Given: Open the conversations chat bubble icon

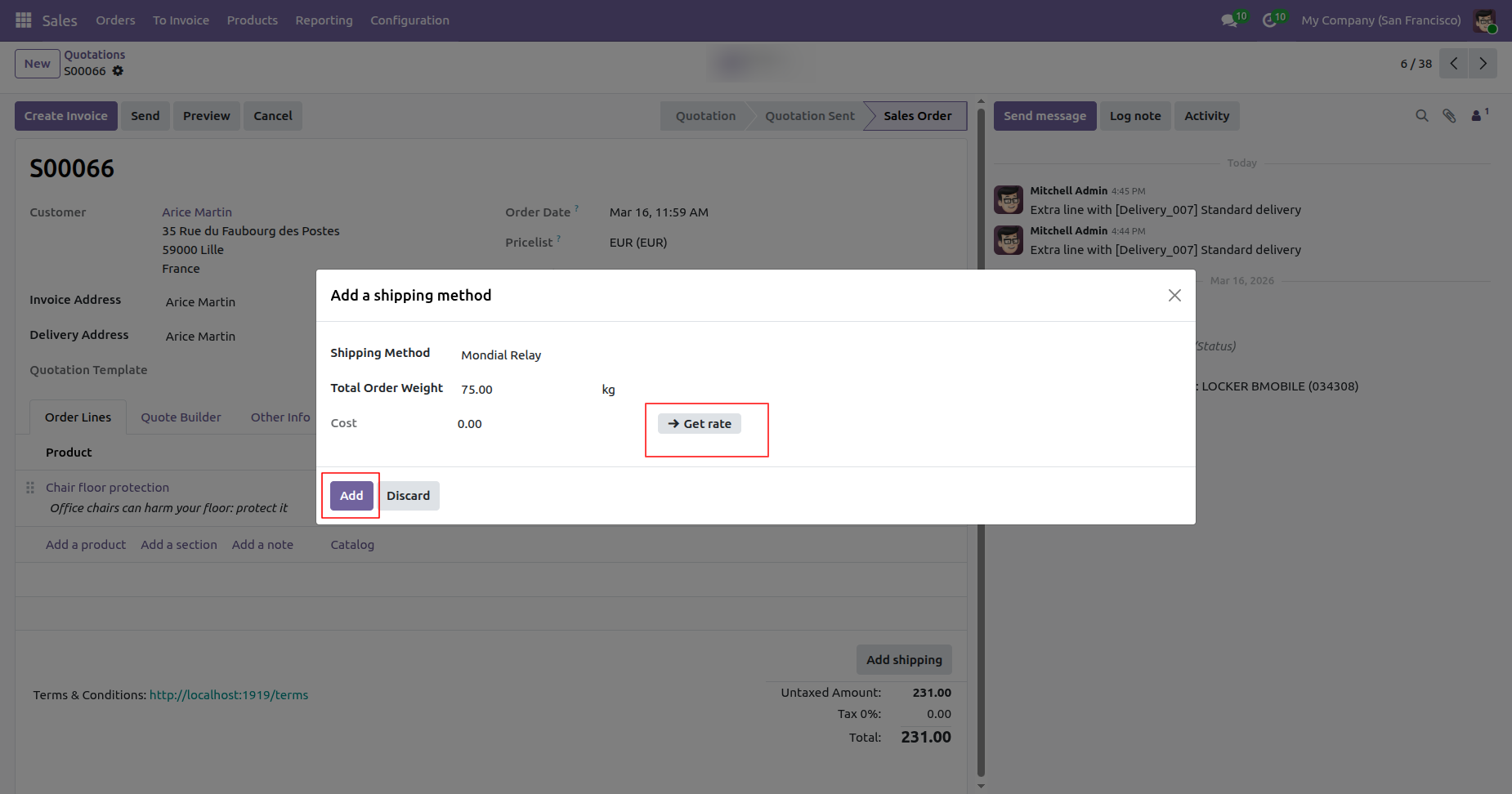Looking at the screenshot, I should (1229, 20).
